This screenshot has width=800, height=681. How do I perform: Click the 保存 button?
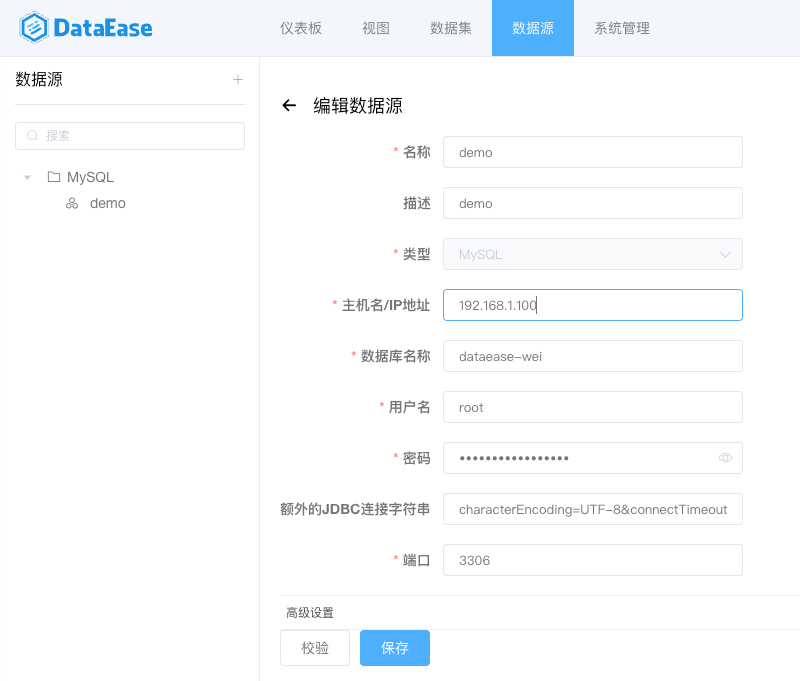394,648
